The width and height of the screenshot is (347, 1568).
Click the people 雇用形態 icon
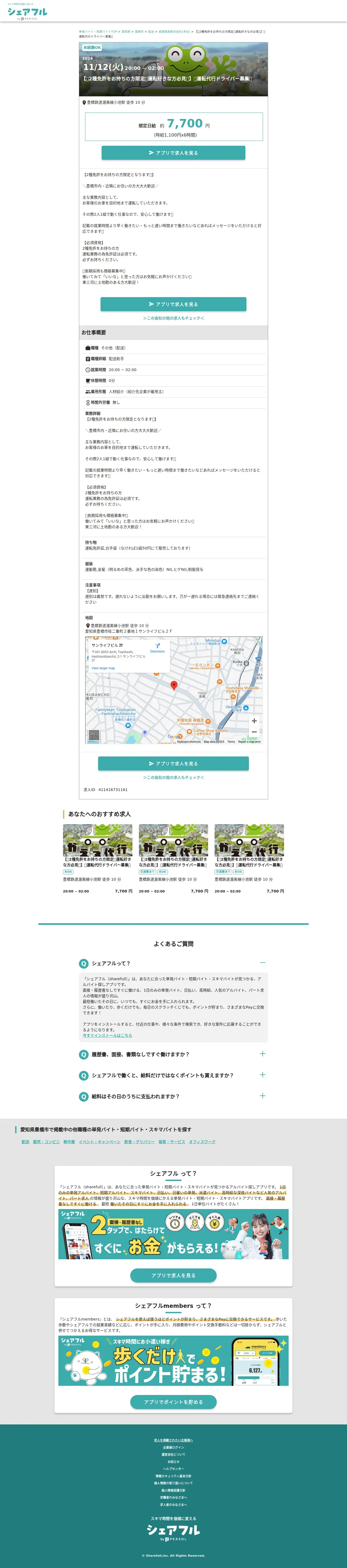click(x=88, y=392)
